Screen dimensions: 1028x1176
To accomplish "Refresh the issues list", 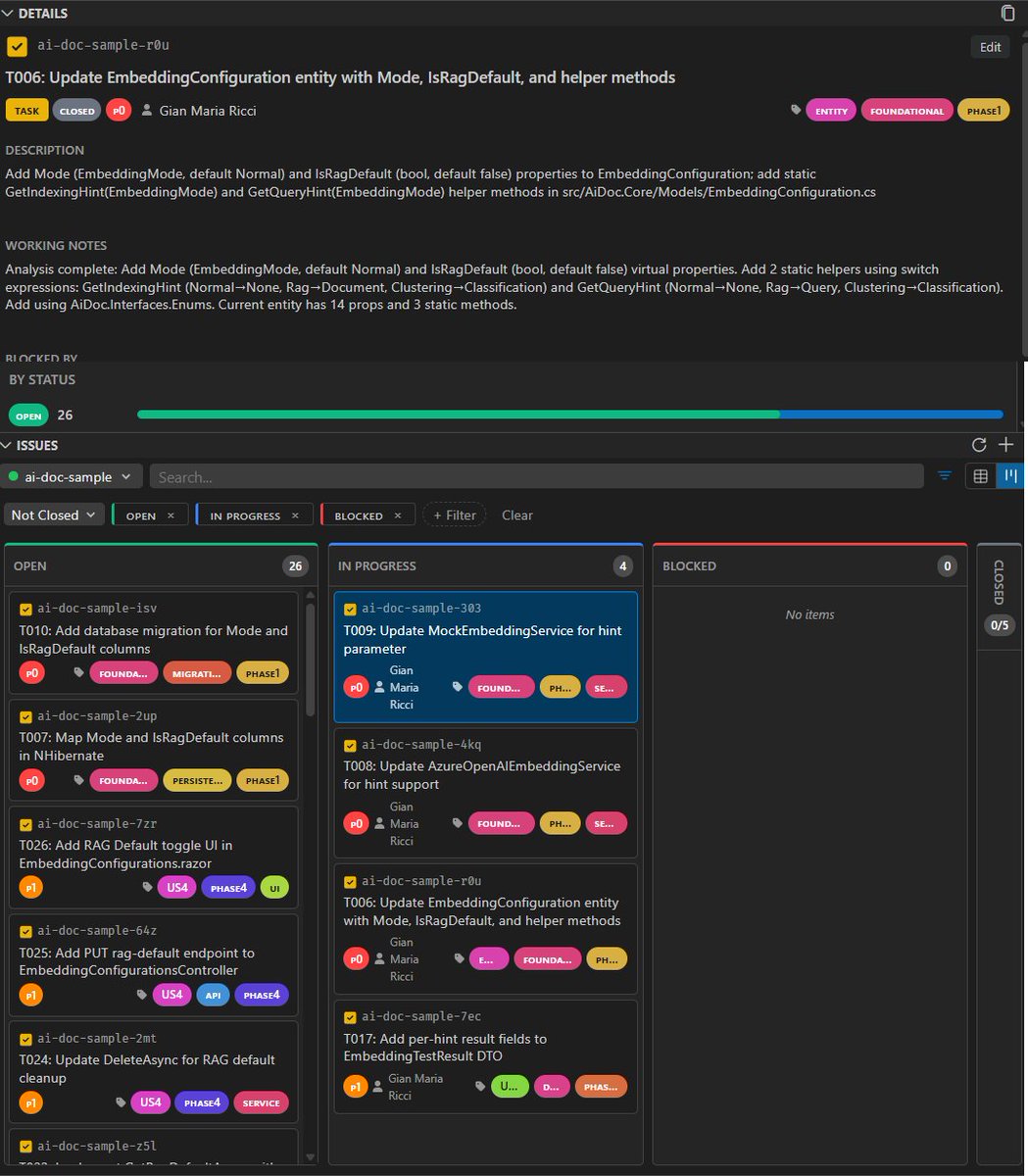I will pyautogui.click(x=979, y=445).
